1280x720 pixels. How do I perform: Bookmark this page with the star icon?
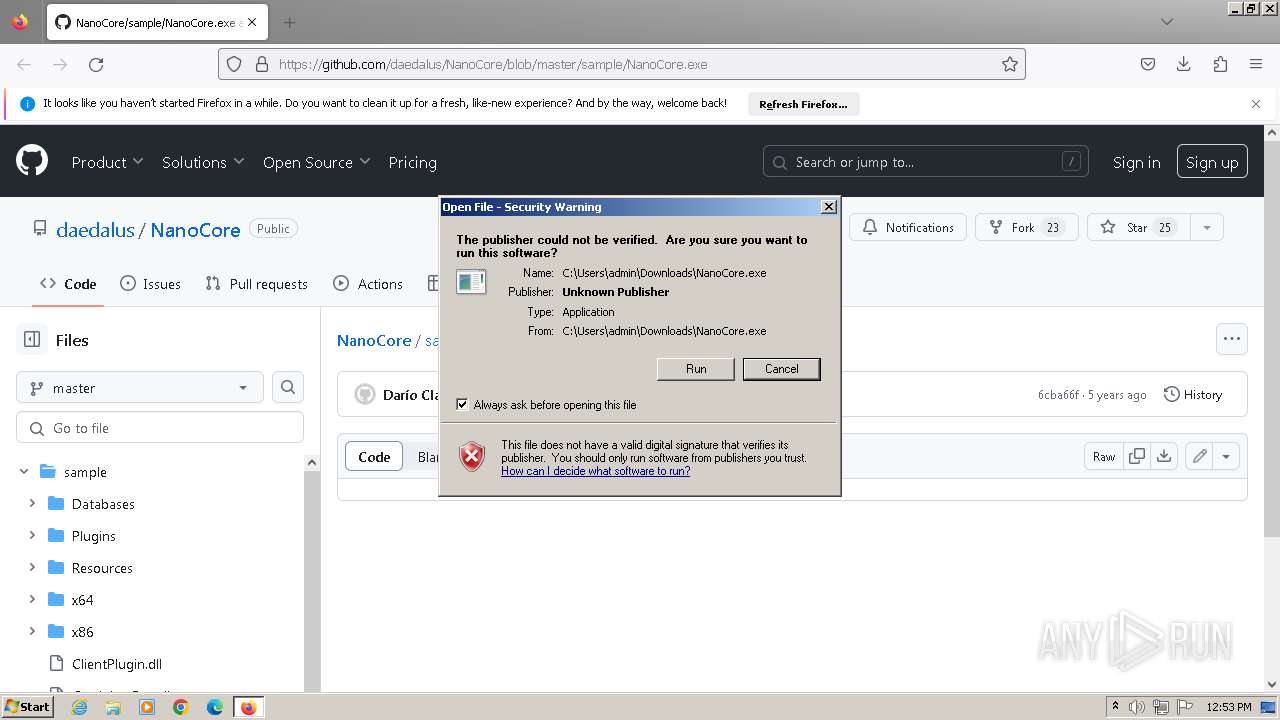coord(1010,64)
